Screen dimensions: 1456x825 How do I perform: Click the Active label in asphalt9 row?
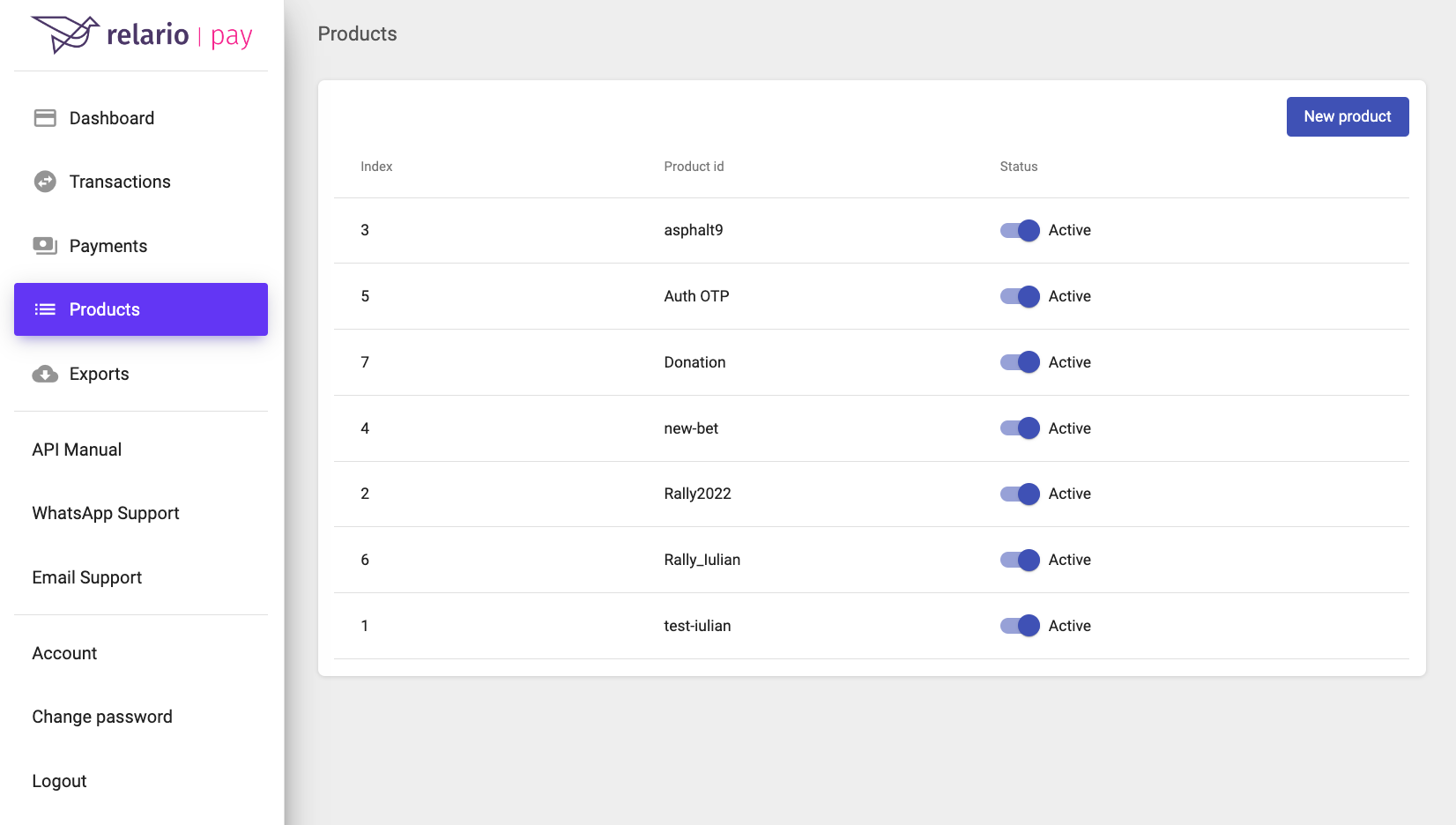click(x=1069, y=230)
